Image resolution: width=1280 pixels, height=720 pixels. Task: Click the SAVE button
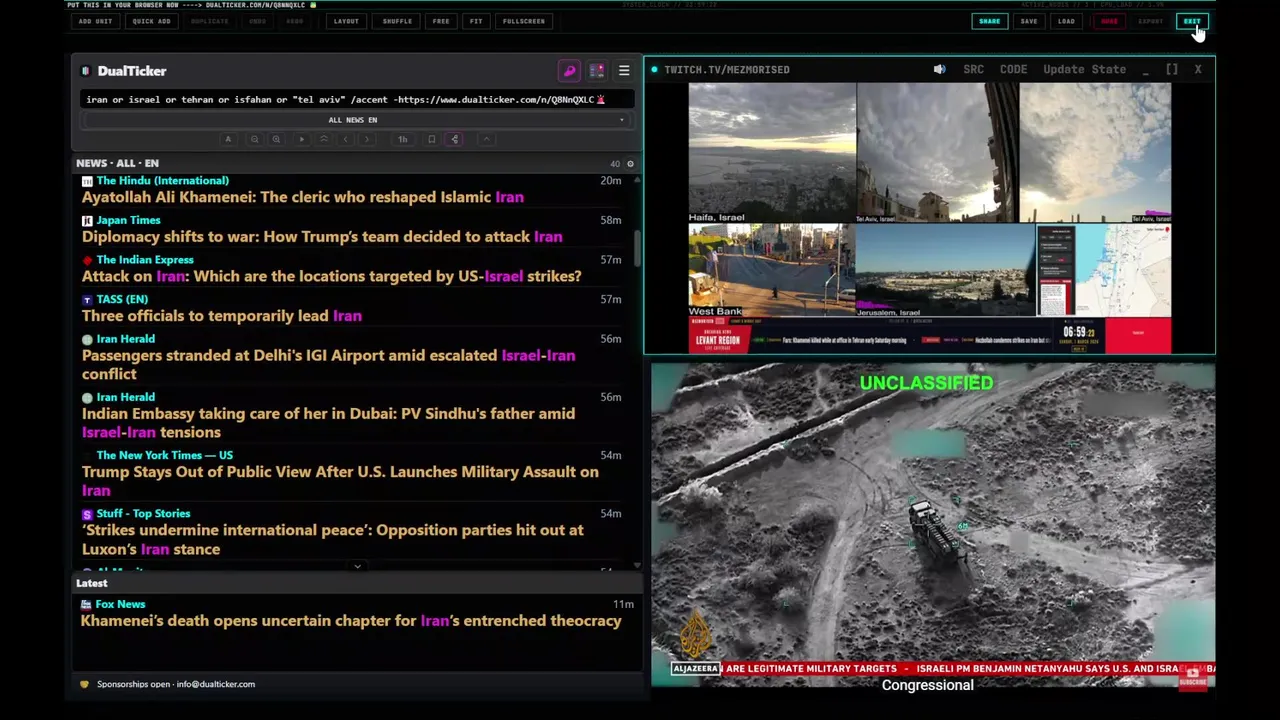pyautogui.click(x=1028, y=21)
